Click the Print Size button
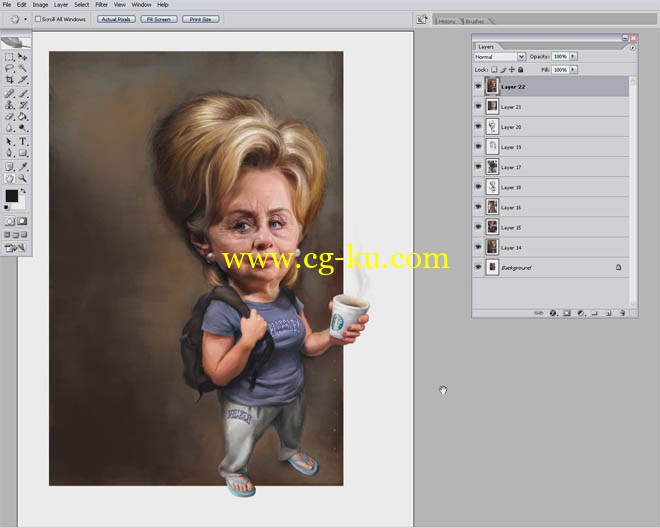This screenshot has width=660, height=528. [201, 19]
